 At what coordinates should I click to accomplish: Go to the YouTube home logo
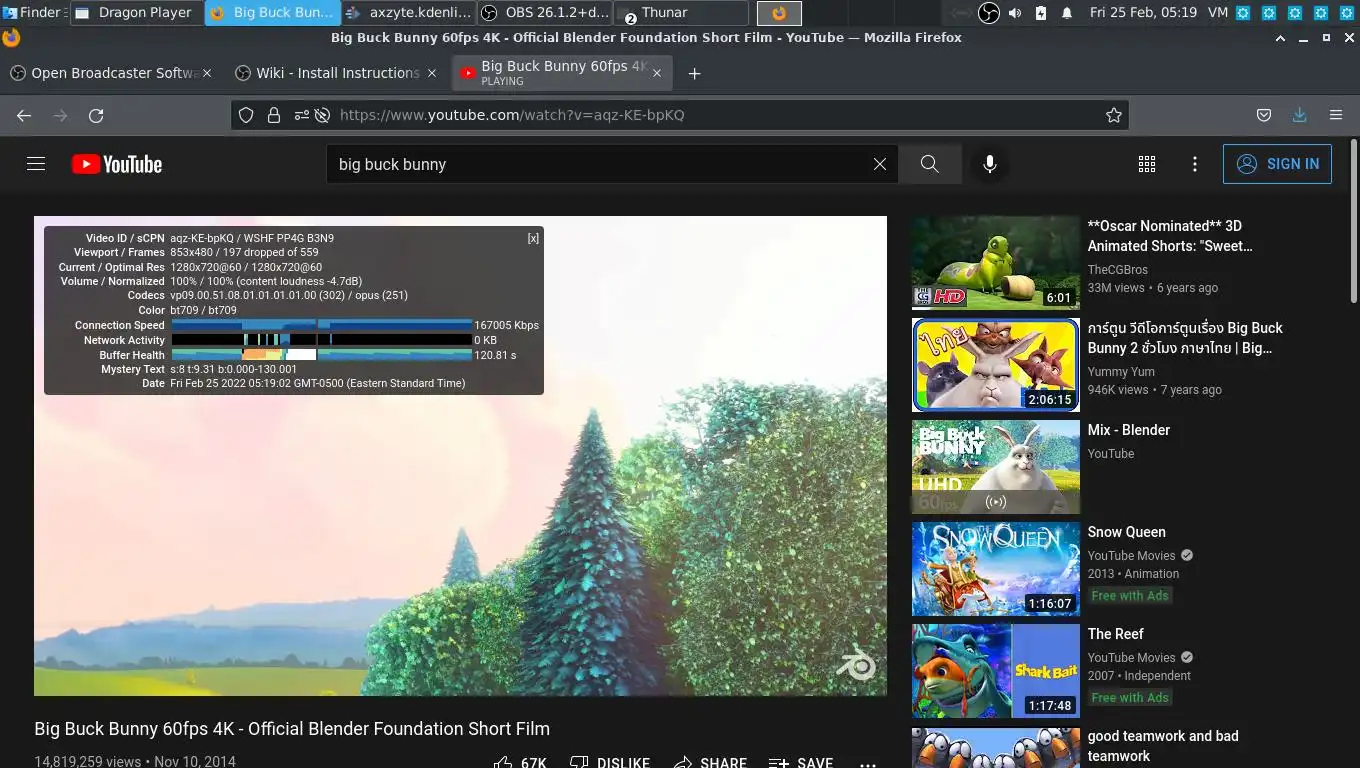pos(117,164)
